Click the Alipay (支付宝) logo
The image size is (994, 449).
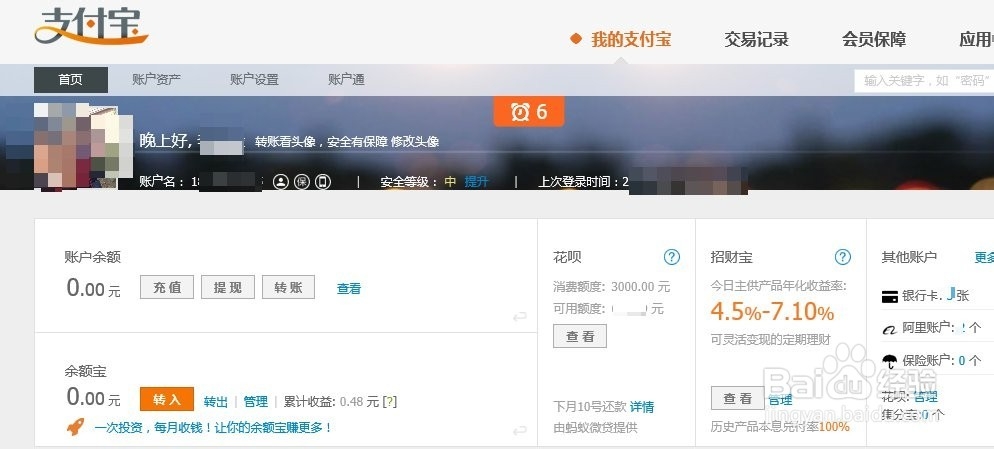pyautogui.click(x=91, y=25)
